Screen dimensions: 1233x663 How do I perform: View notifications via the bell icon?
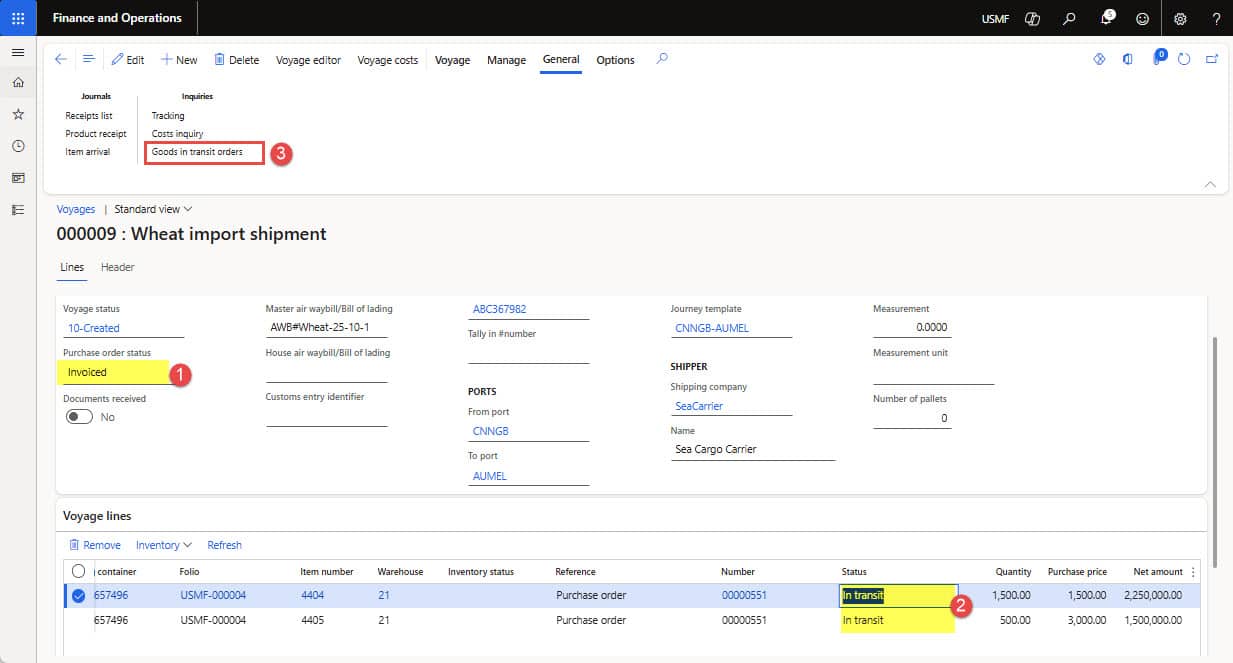[1104, 18]
